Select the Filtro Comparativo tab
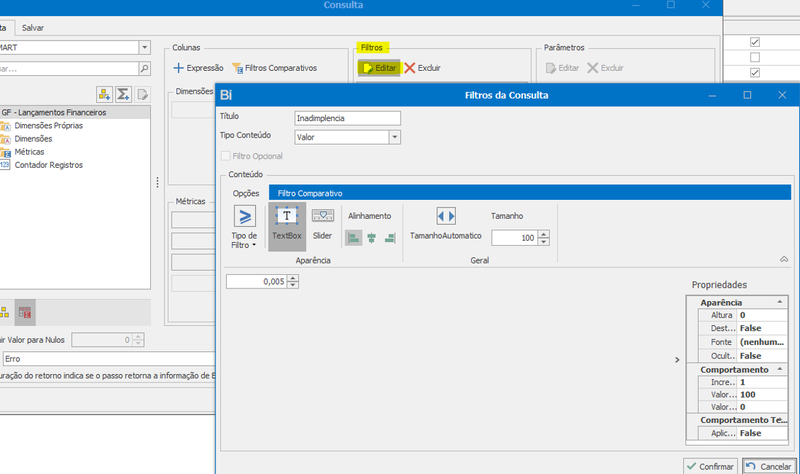Screen dimensions: 800x474 310,193
